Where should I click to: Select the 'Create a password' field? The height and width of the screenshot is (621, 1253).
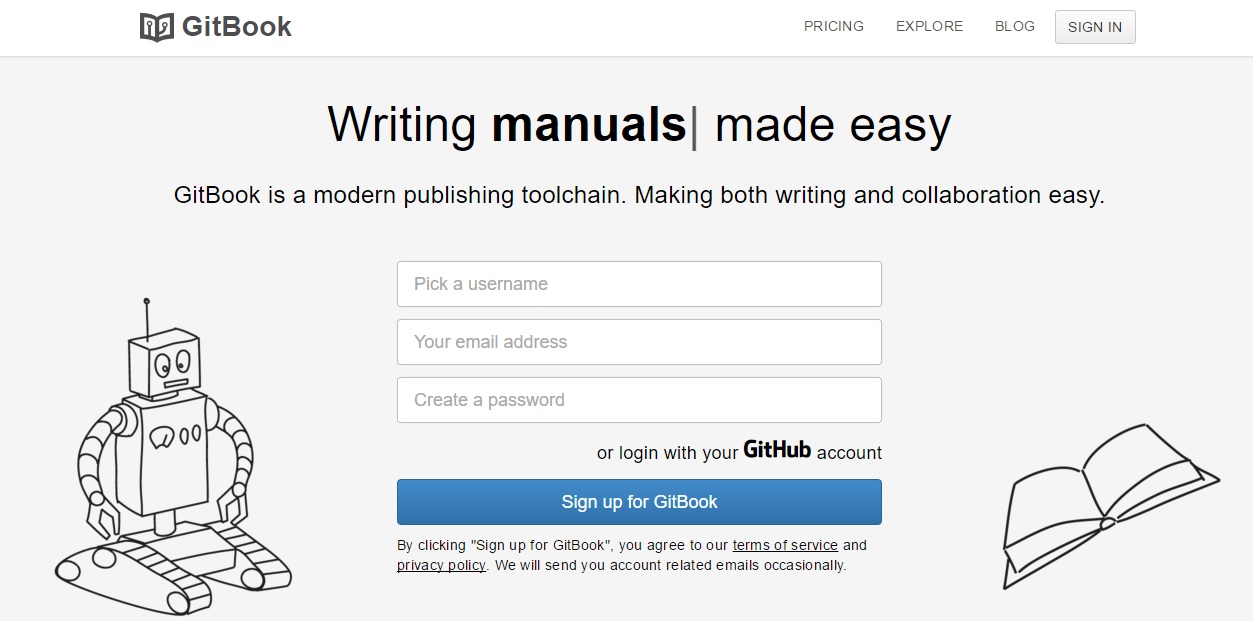639,400
